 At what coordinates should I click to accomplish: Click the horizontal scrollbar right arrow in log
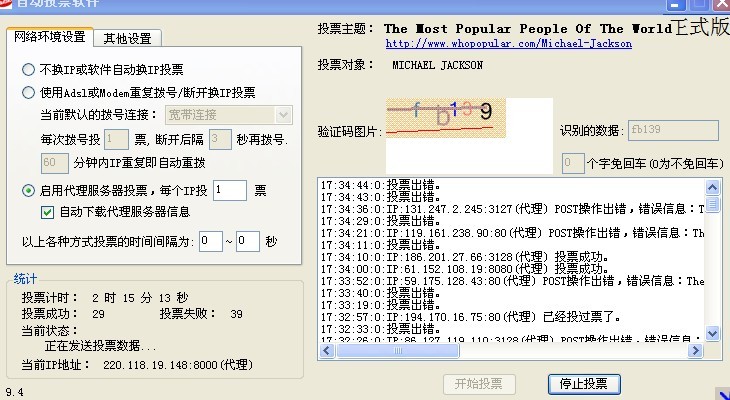pos(695,351)
